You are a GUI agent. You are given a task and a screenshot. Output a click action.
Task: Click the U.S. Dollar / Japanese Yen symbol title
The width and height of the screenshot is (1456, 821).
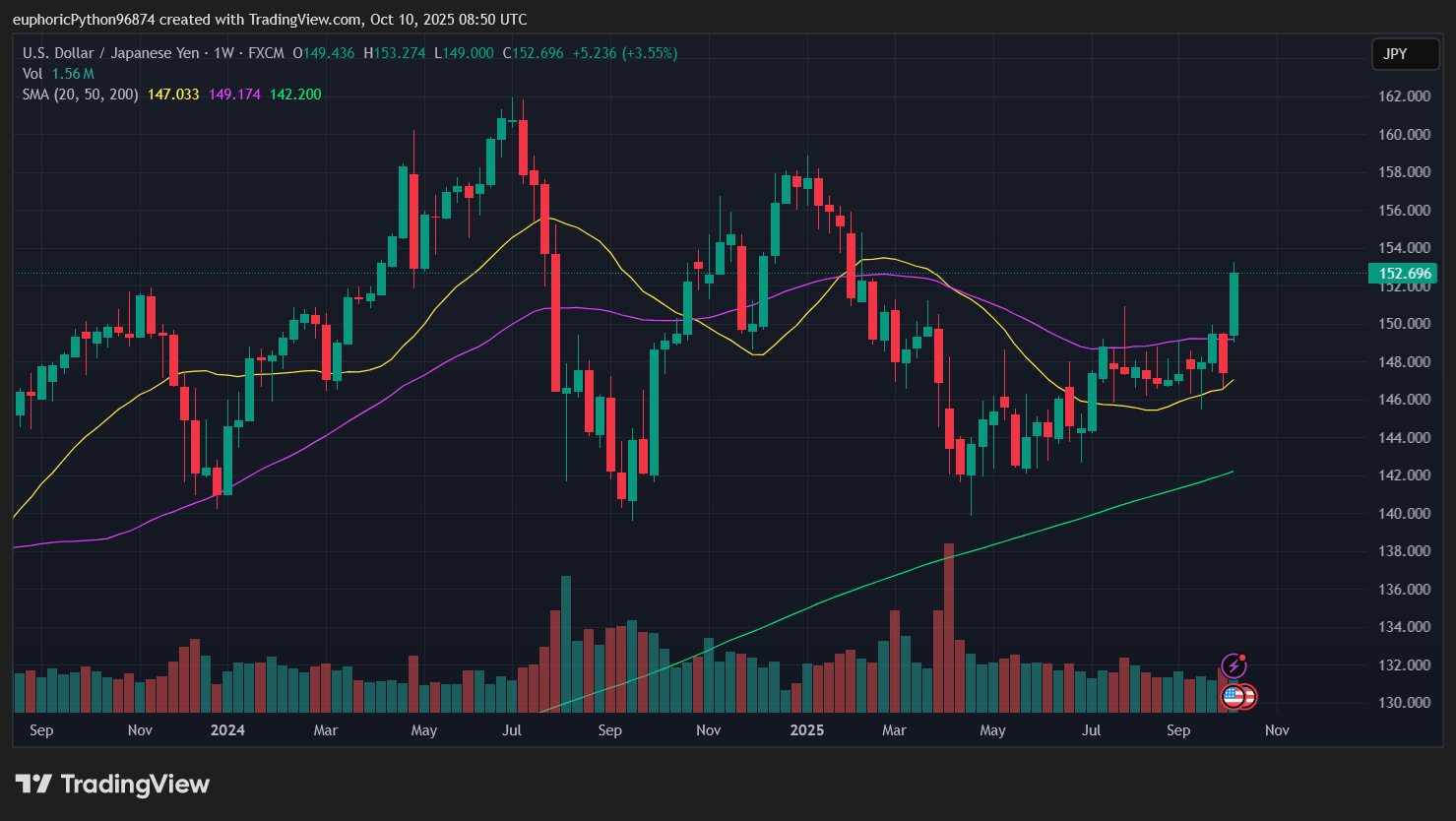click(x=110, y=53)
